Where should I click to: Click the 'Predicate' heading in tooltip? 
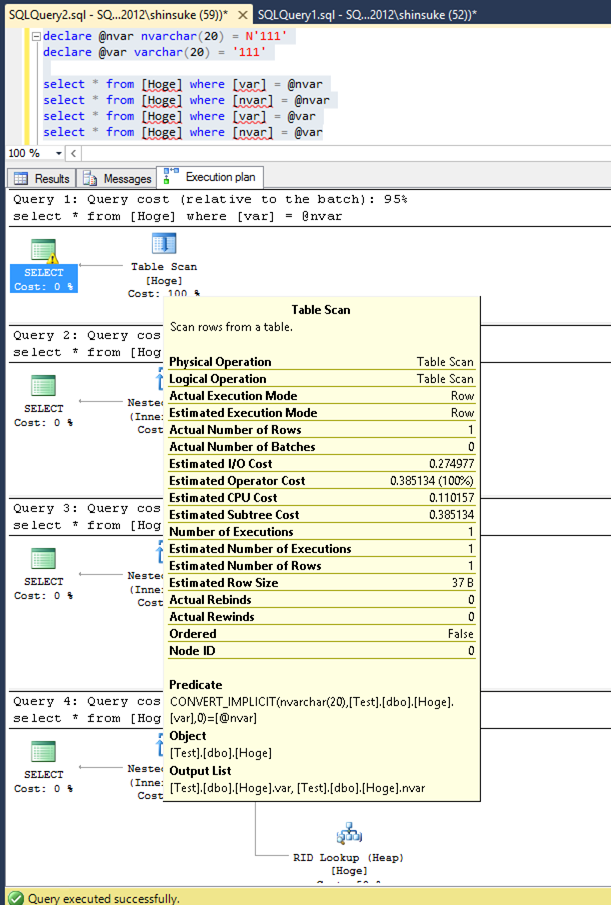(196, 685)
